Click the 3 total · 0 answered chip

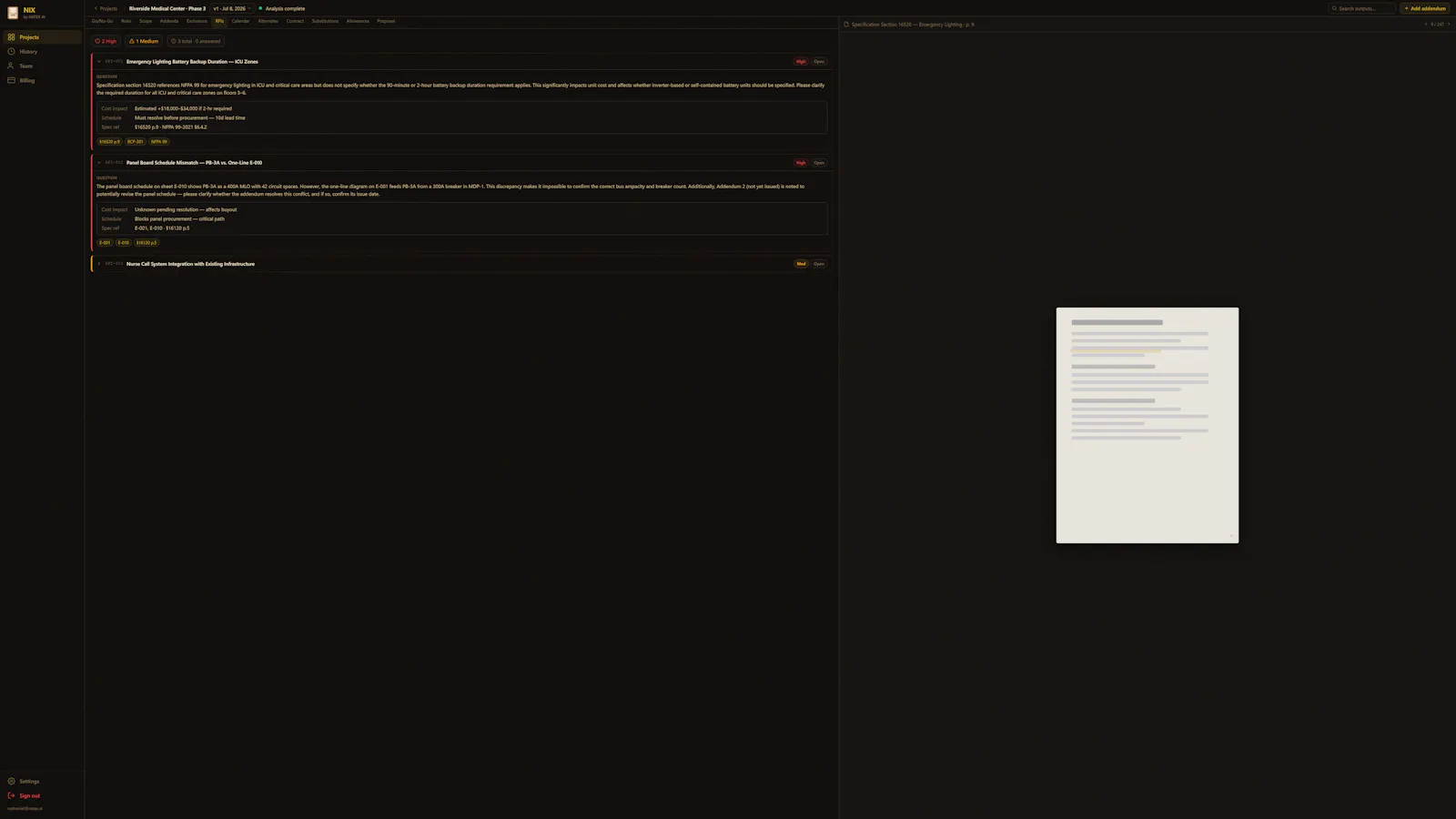(x=196, y=41)
